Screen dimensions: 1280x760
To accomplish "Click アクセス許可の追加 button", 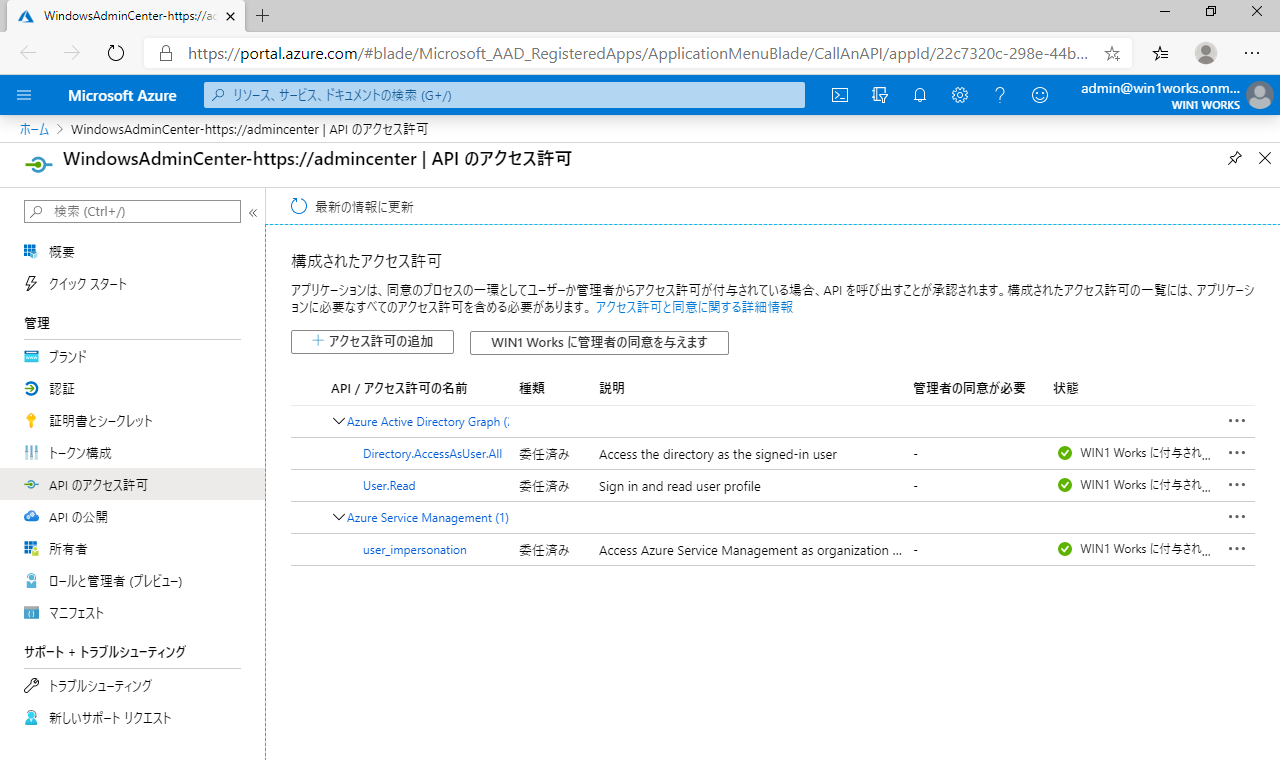I will (x=372, y=342).
